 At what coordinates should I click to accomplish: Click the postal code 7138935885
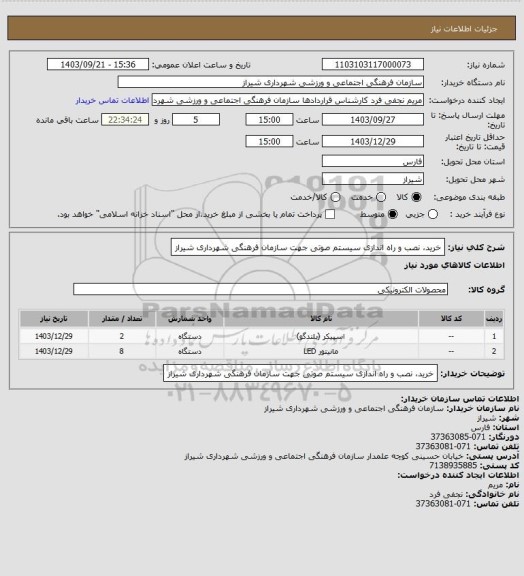coord(453,465)
